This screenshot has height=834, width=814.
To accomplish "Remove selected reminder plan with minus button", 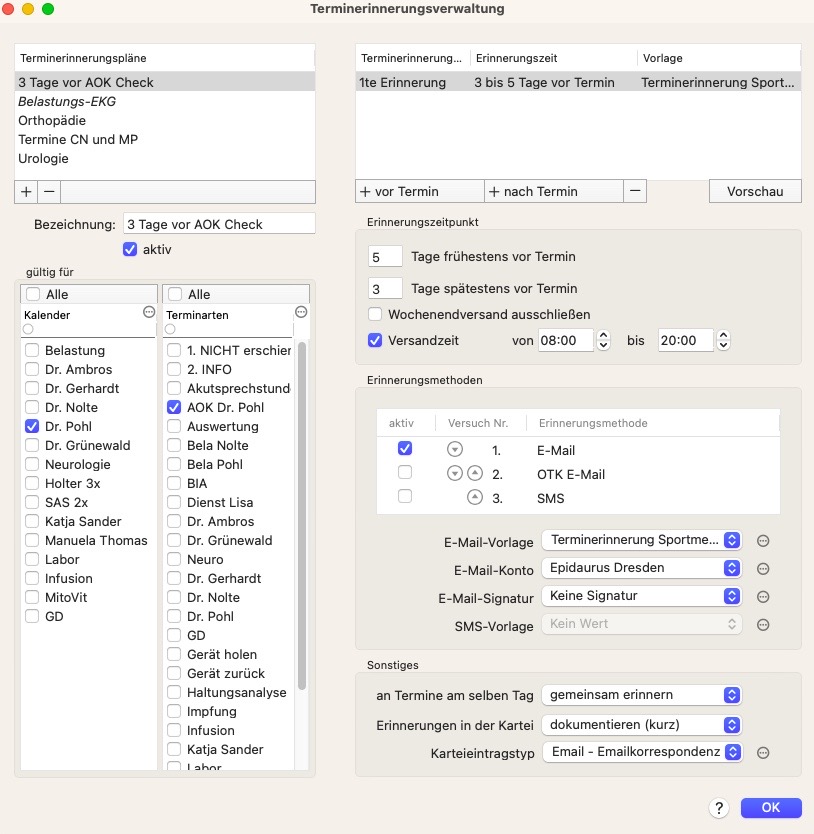I will click(49, 191).
